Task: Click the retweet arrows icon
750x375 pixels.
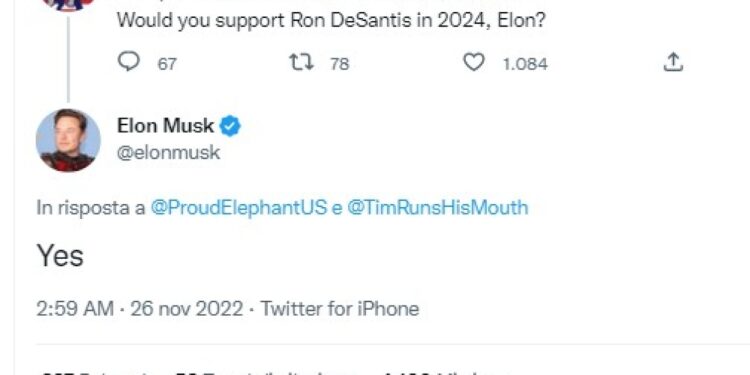Action: pos(301,62)
